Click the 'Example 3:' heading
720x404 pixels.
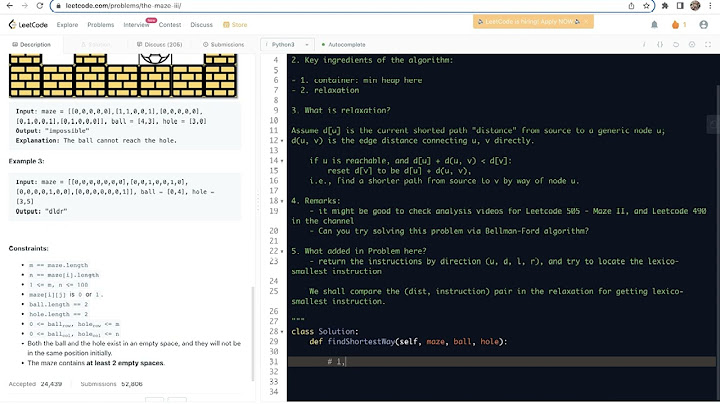click(27, 161)
